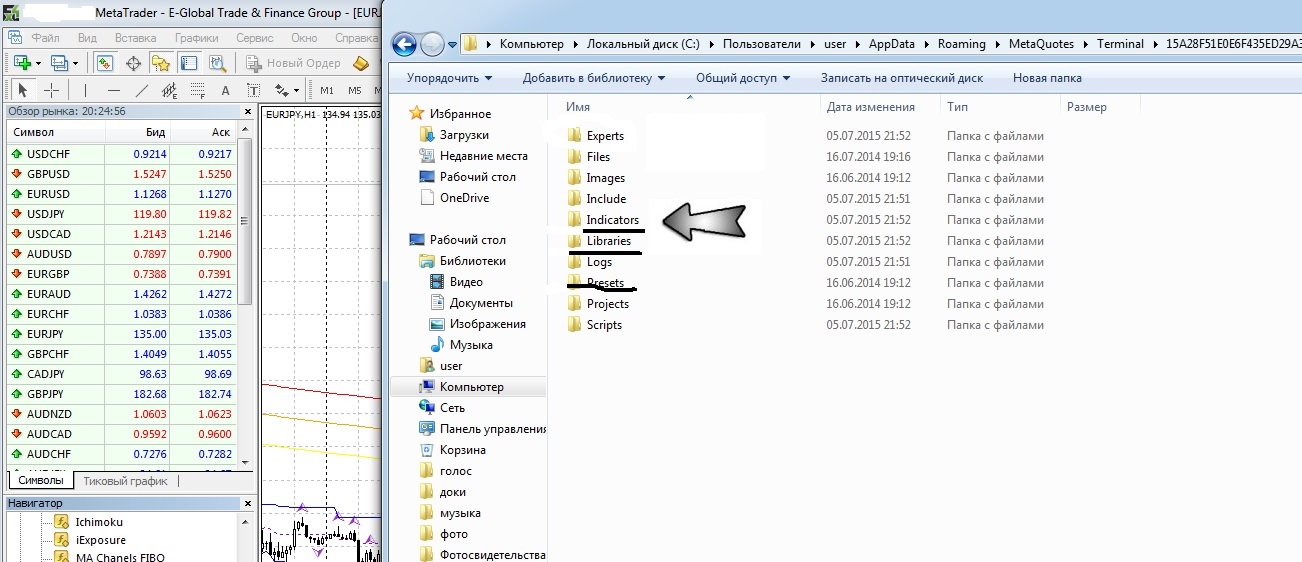Toggle the Terminal panel icon
Viewport: 1302px width, 562px height.
click(189, 63)
